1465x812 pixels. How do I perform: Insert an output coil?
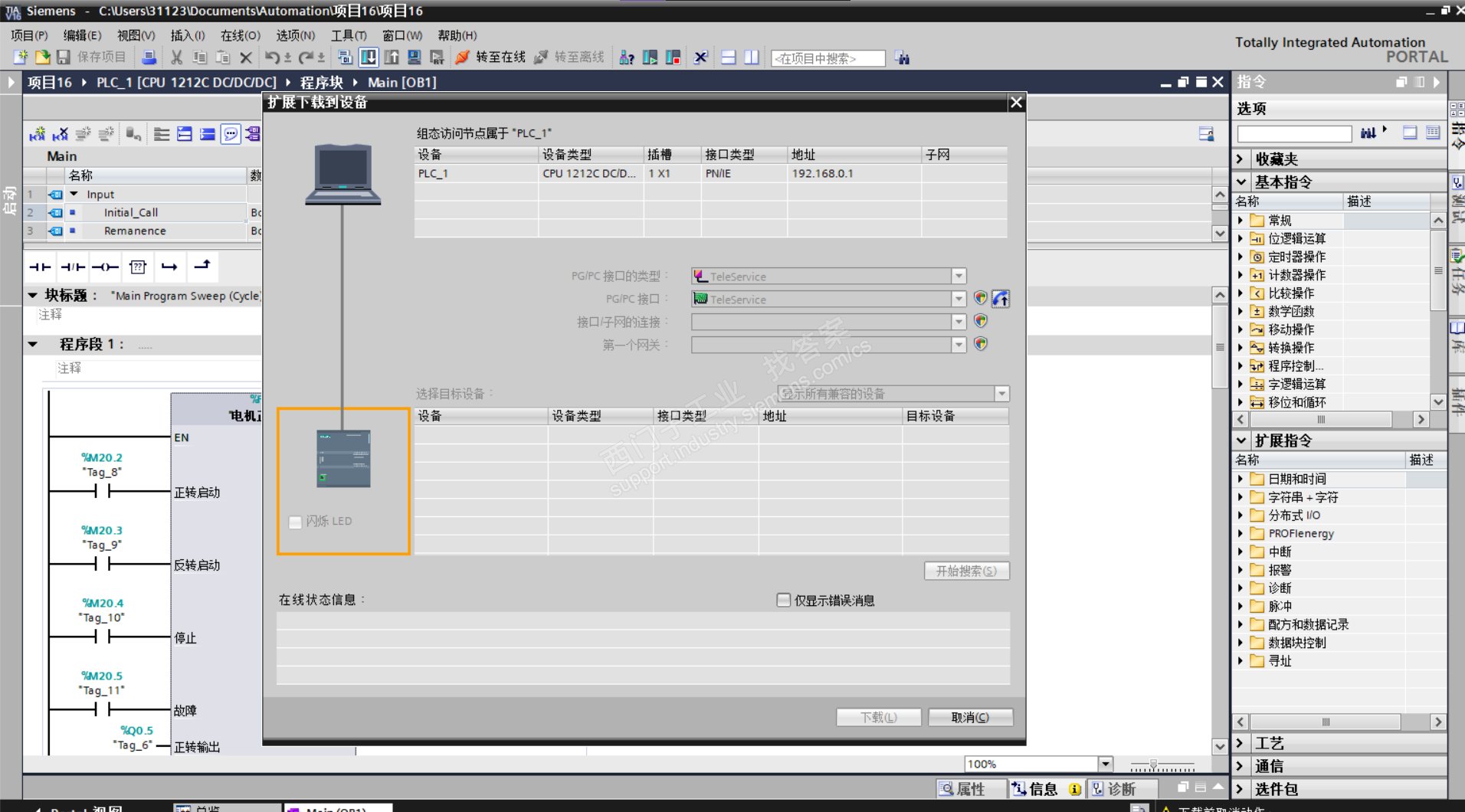coord(105,267)
